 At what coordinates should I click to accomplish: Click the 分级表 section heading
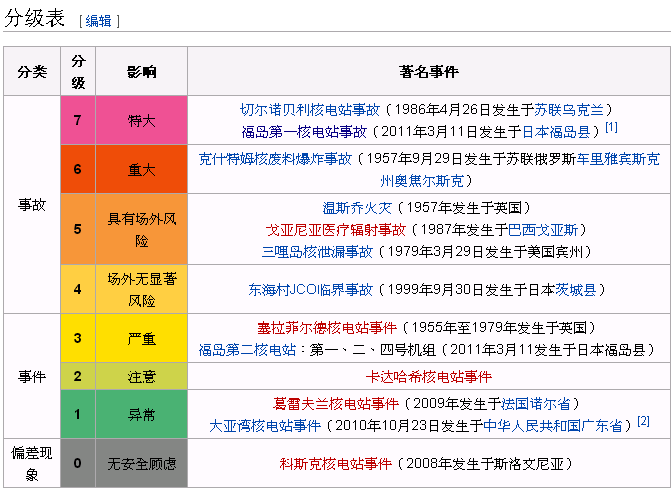(34, 18)
